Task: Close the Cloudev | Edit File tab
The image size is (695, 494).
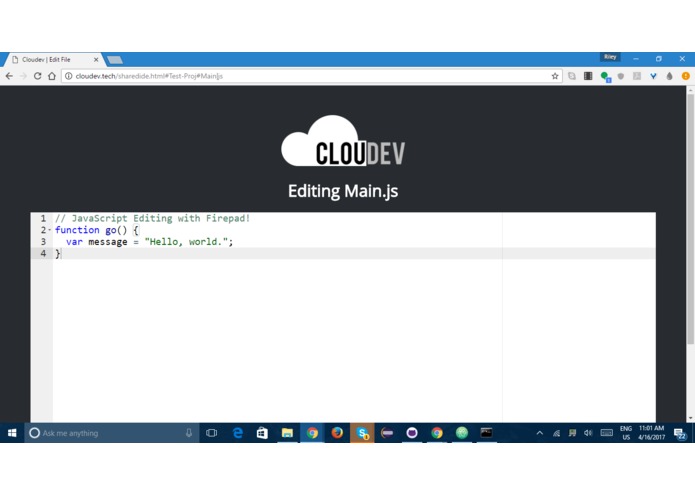Action: [x=96, y=59]
